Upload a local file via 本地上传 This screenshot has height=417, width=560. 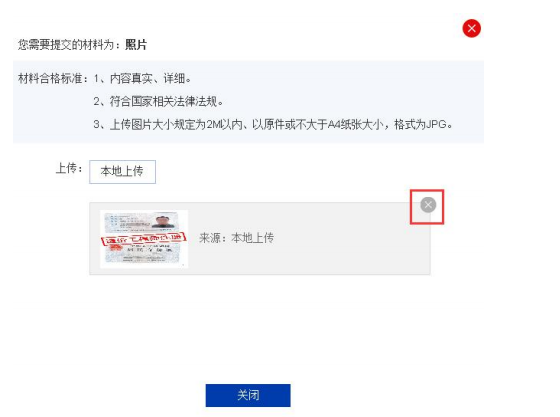tap(122, 172)
